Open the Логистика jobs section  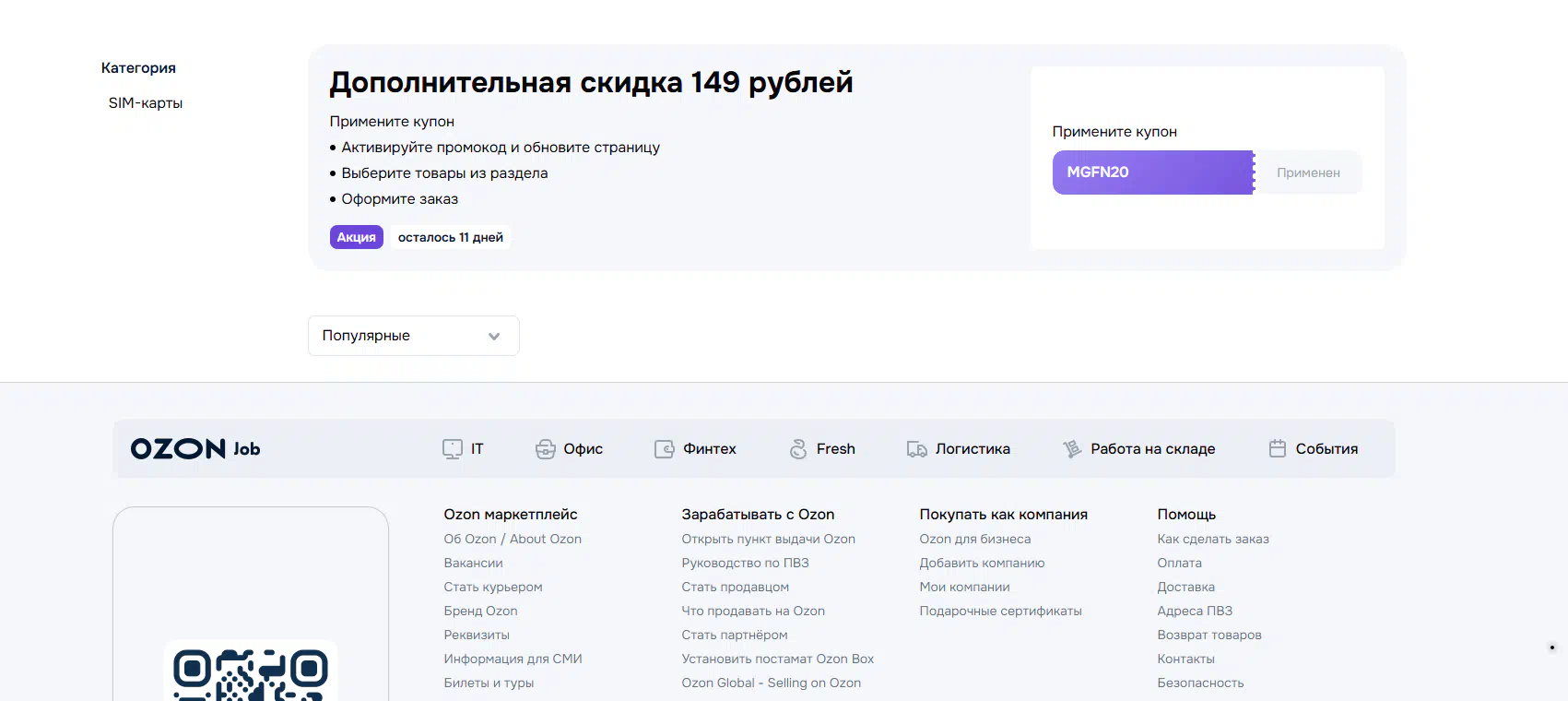(959, 449)
